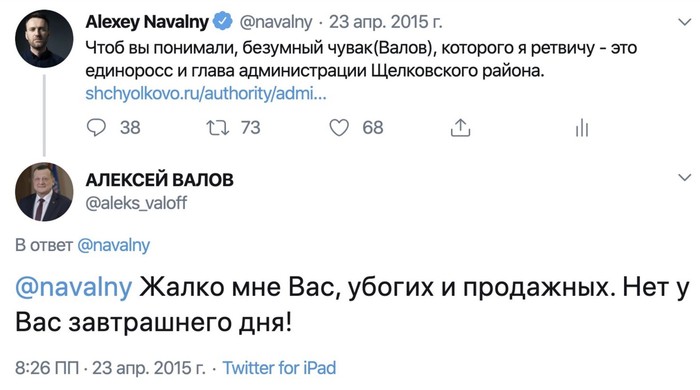Click the АЛЕКСЕЙ ВАЛОВ display name

(x=159, y=180)
